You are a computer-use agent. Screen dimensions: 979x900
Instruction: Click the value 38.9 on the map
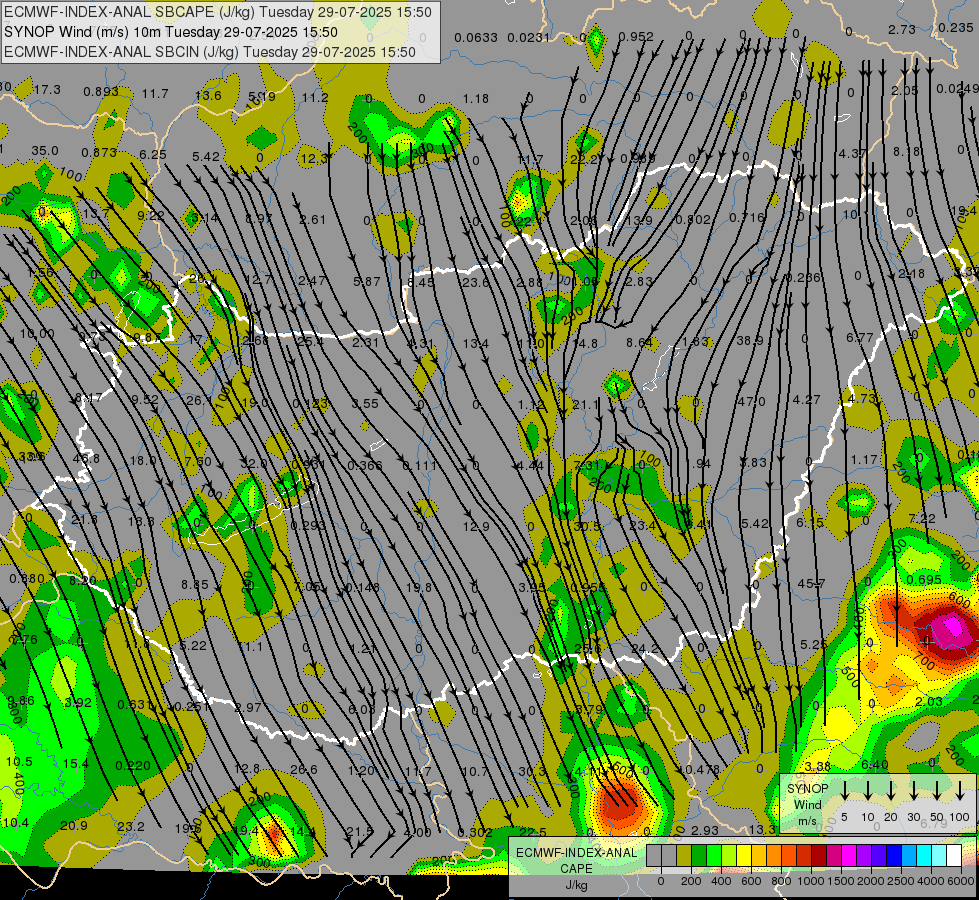pyautogui.click(x=750, y=340)
